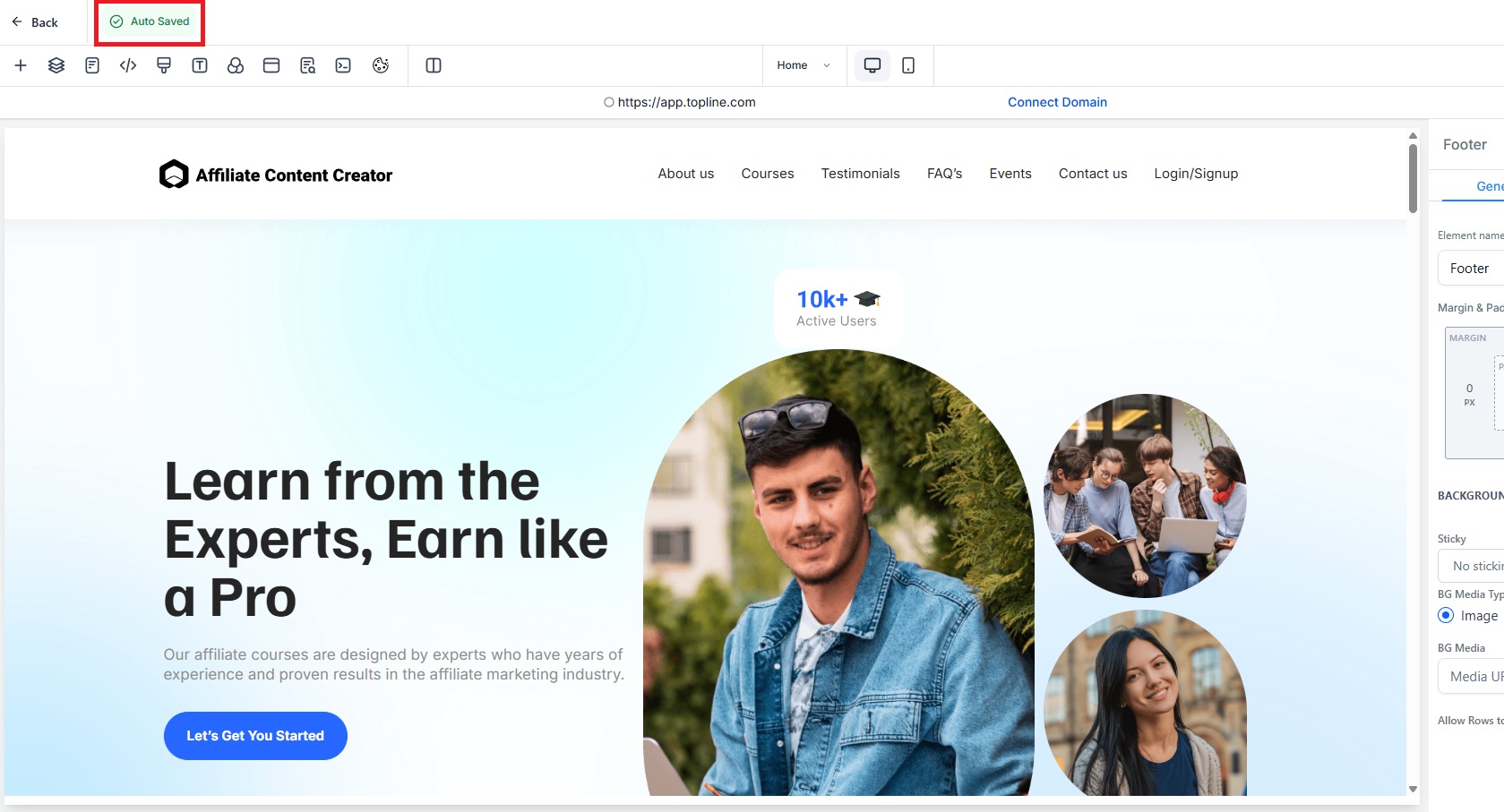Select the smiling woman circular image
This screenshot has width=1504, height=812.
1145,704
